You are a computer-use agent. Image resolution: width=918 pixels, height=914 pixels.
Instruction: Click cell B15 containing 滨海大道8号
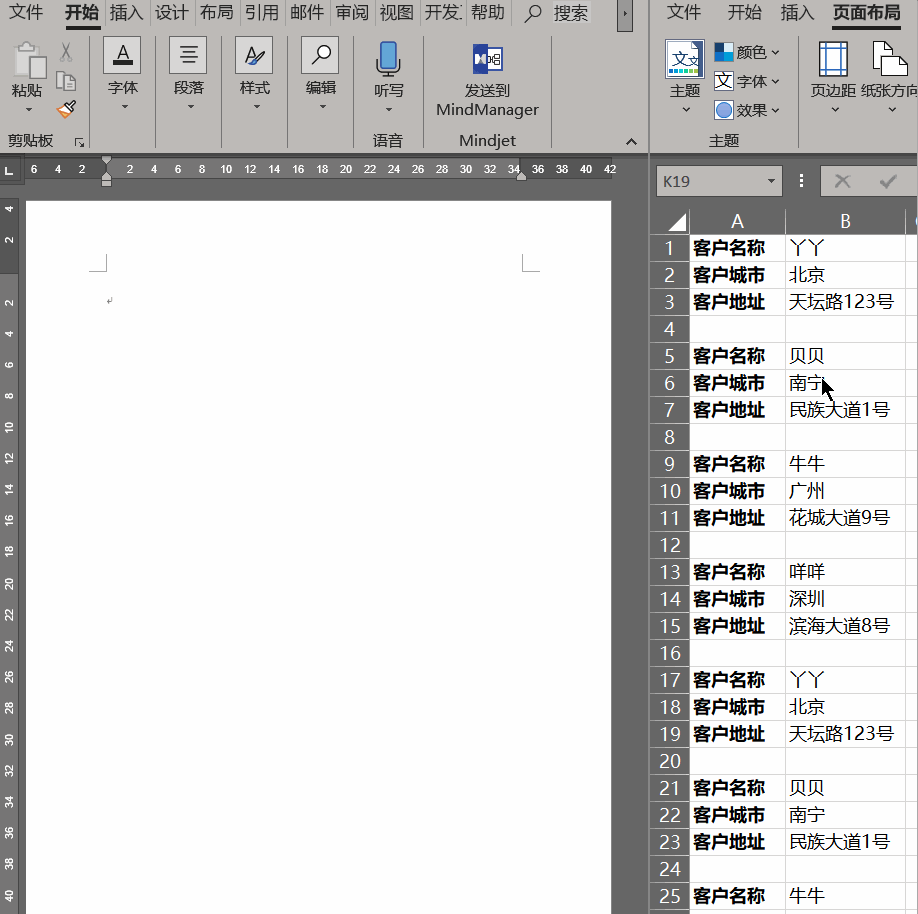coord(845,626)
